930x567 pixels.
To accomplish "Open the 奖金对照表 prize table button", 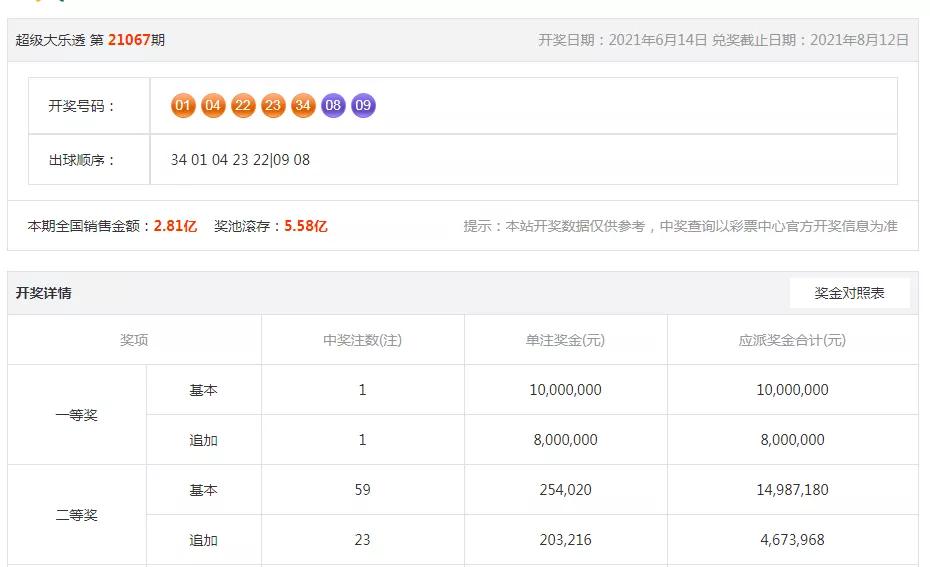I will tap(849, 293).
